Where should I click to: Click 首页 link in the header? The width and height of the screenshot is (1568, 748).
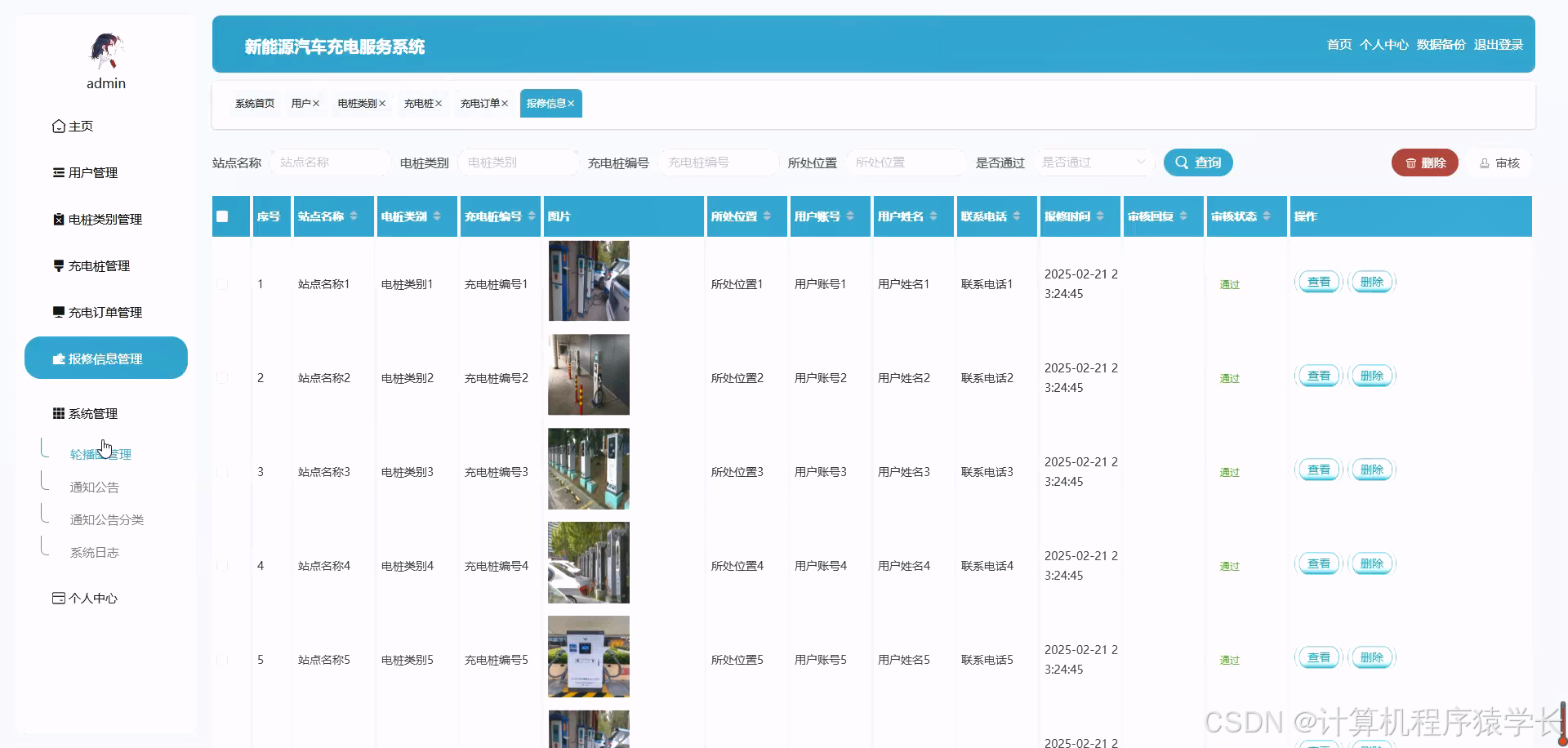(1339, 44)
